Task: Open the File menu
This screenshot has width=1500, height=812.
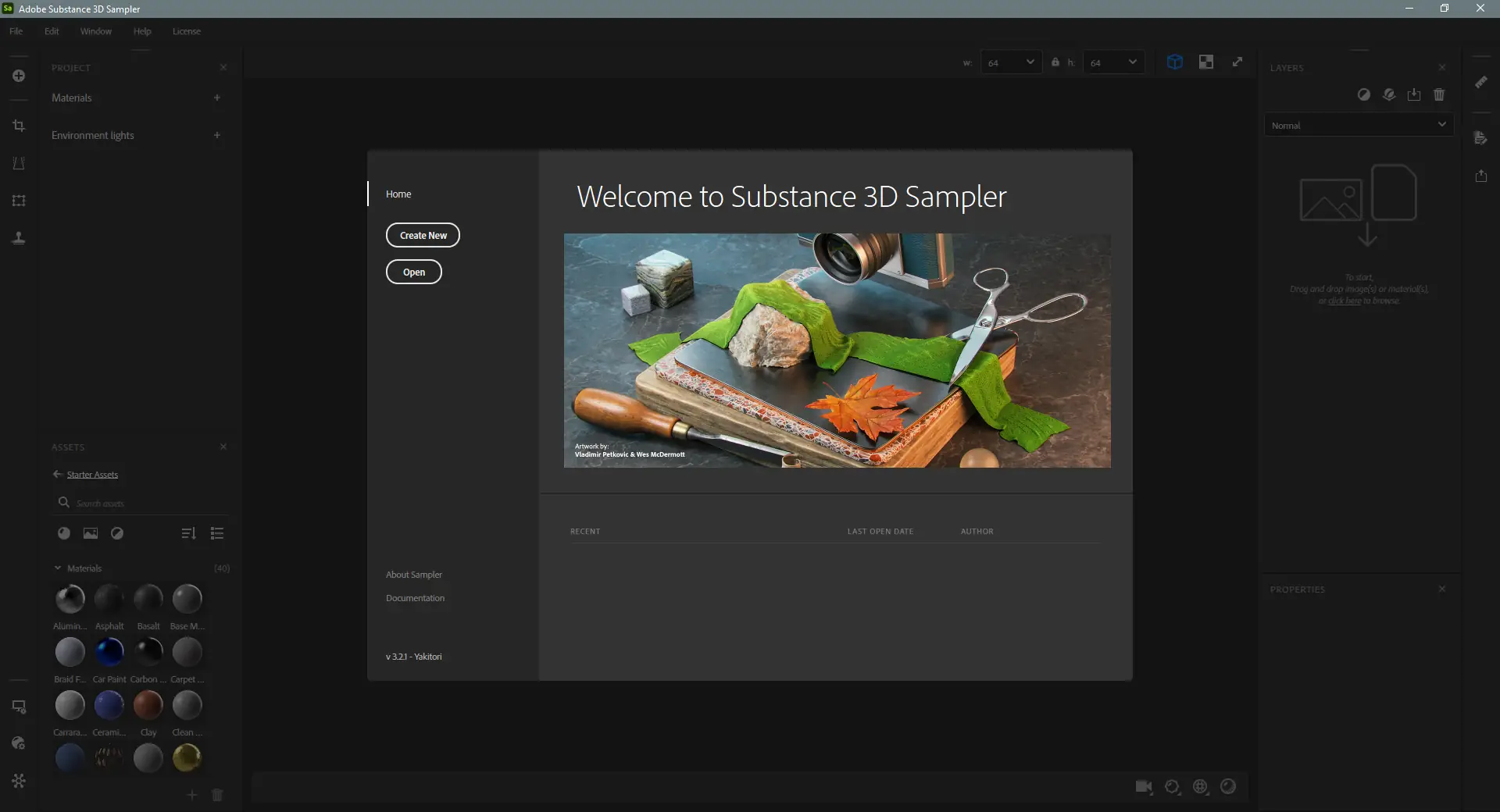Action: (x=16, y=31)
